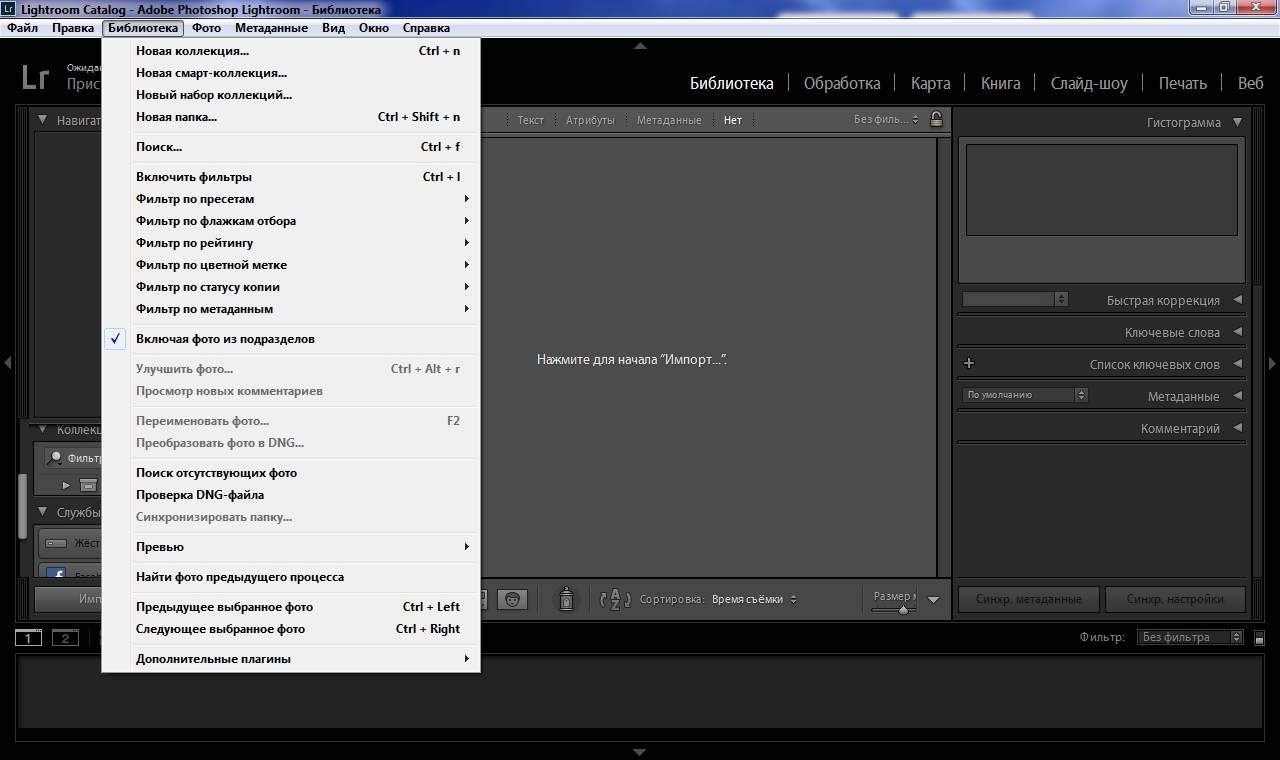
Task: Hide the top module bar with the arrow
Action: [640, 45]
